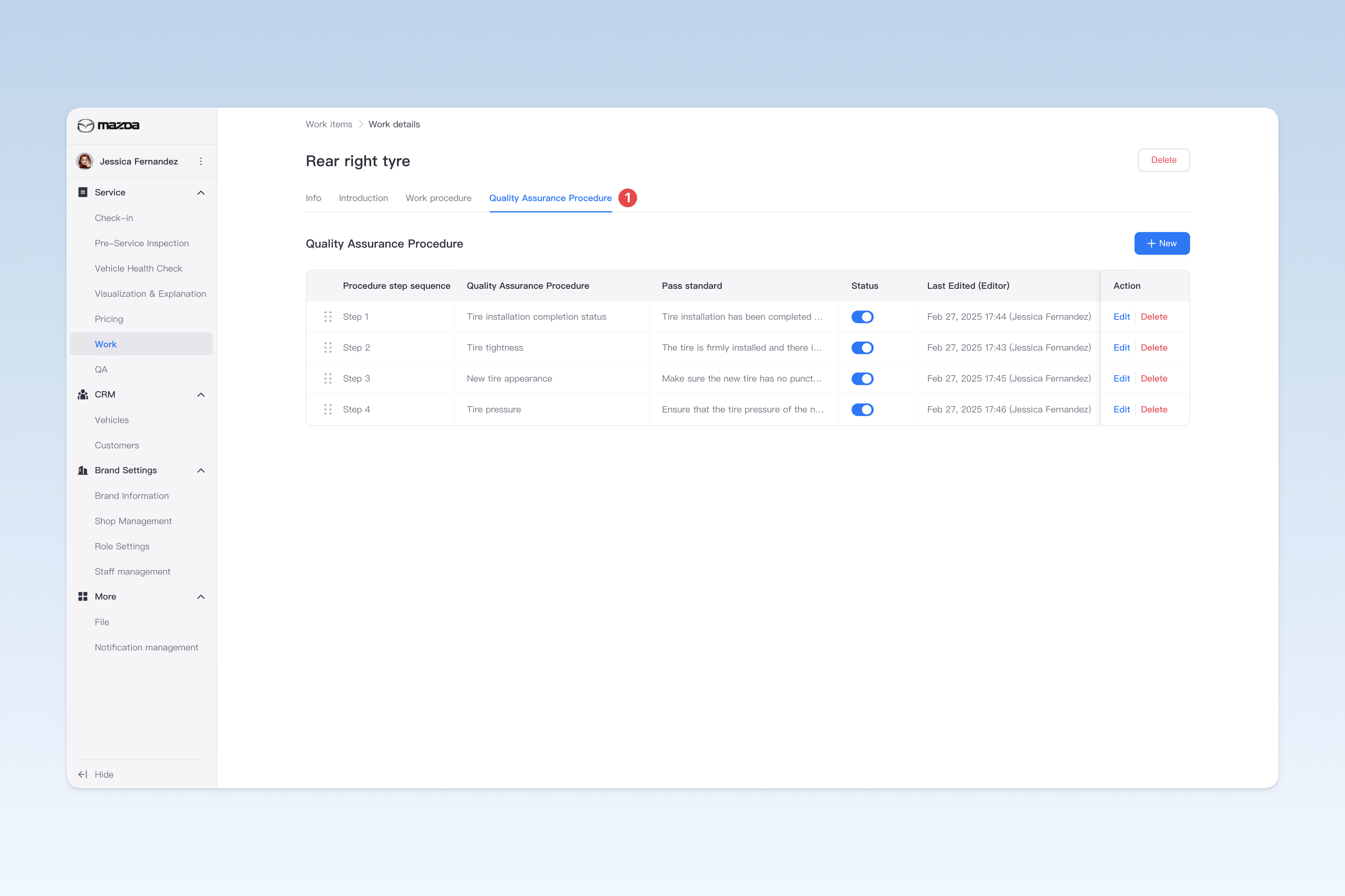Delete the Step 2 Tire tightness row
This screenshot has height=896, width=1345.
[x=1154, y=347]
